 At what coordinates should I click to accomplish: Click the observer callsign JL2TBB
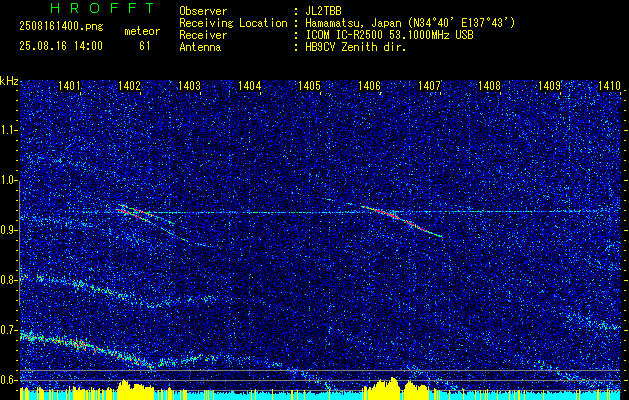click(323, 11)
